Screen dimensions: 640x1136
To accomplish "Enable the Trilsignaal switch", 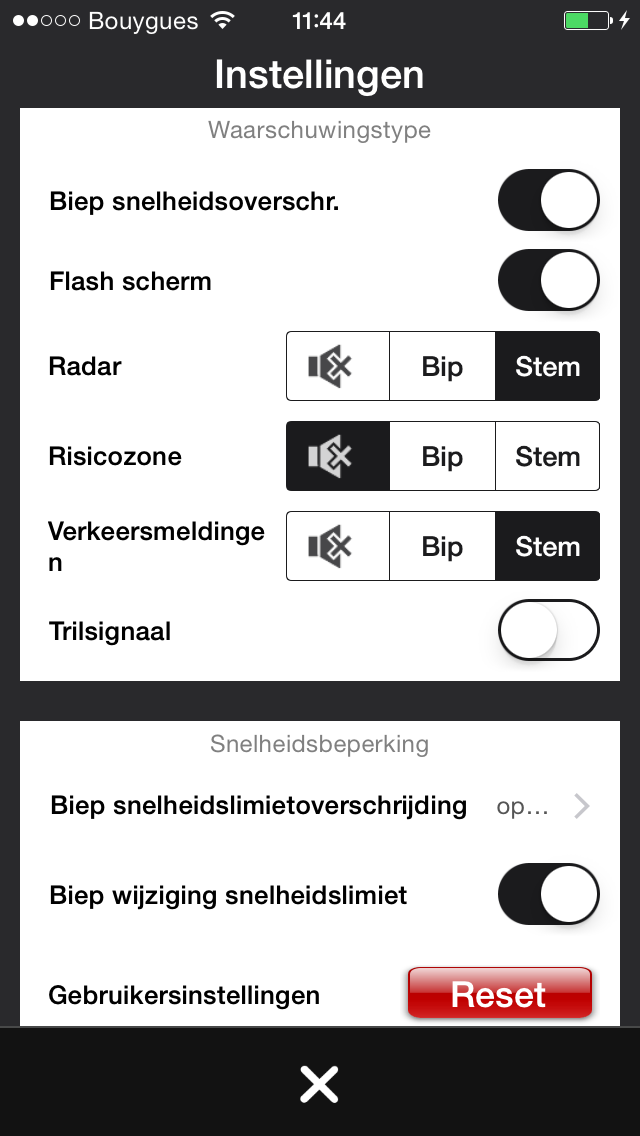I will click(x=548, y=631).
